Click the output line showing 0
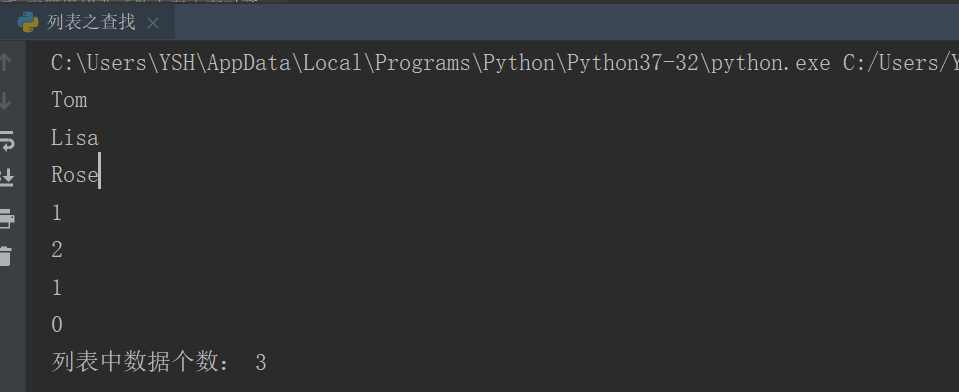 click(57, 325)
